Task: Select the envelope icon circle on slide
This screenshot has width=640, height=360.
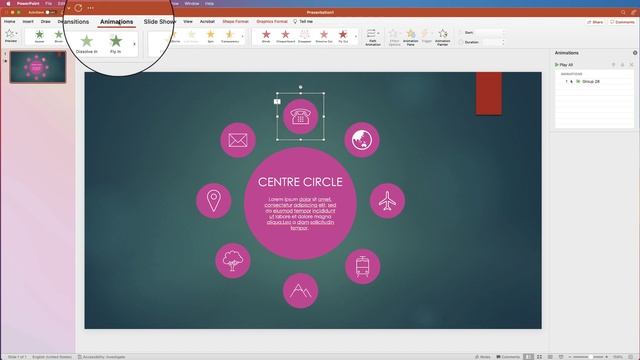Action: (x=238, y=140)
